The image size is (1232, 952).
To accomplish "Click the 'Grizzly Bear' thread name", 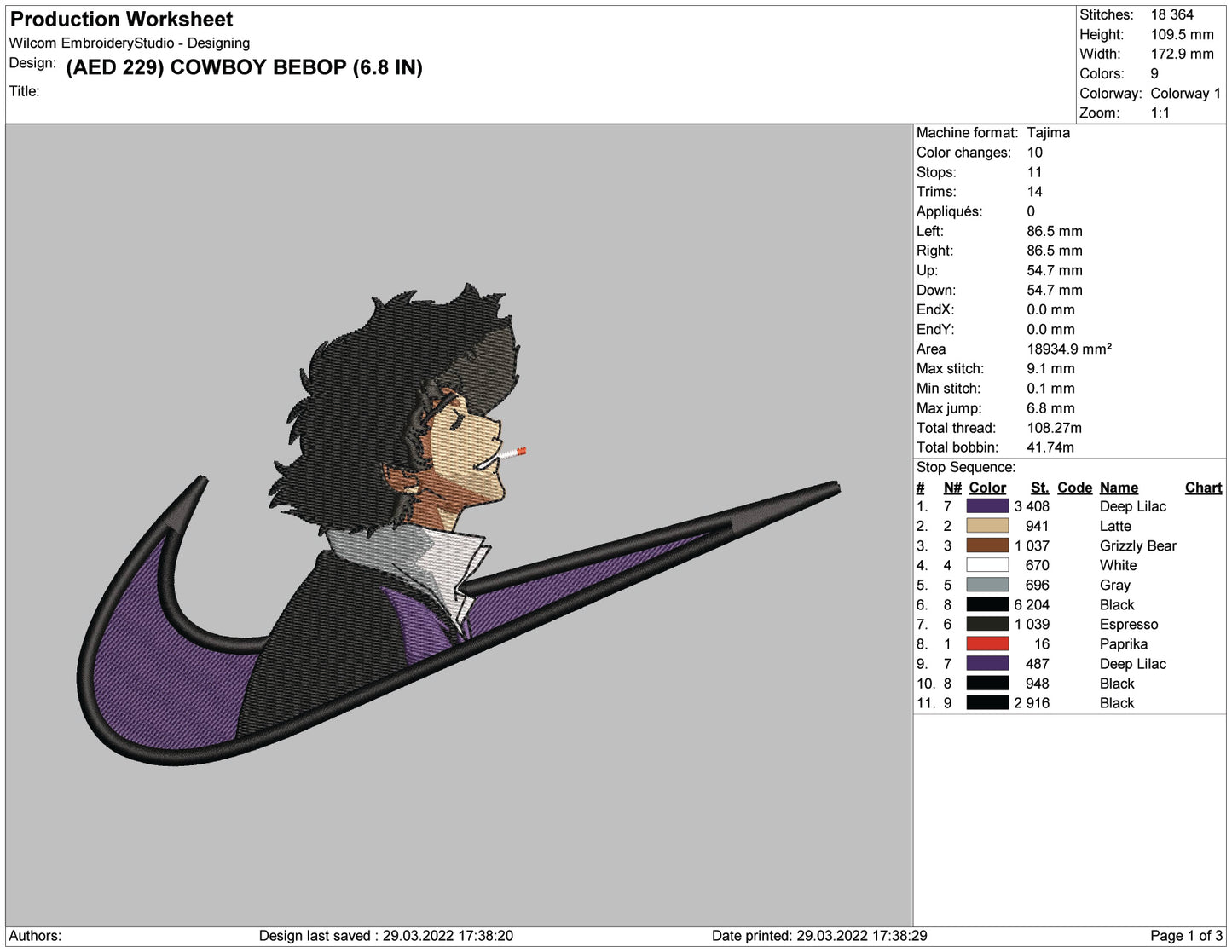I will 1137,545.
